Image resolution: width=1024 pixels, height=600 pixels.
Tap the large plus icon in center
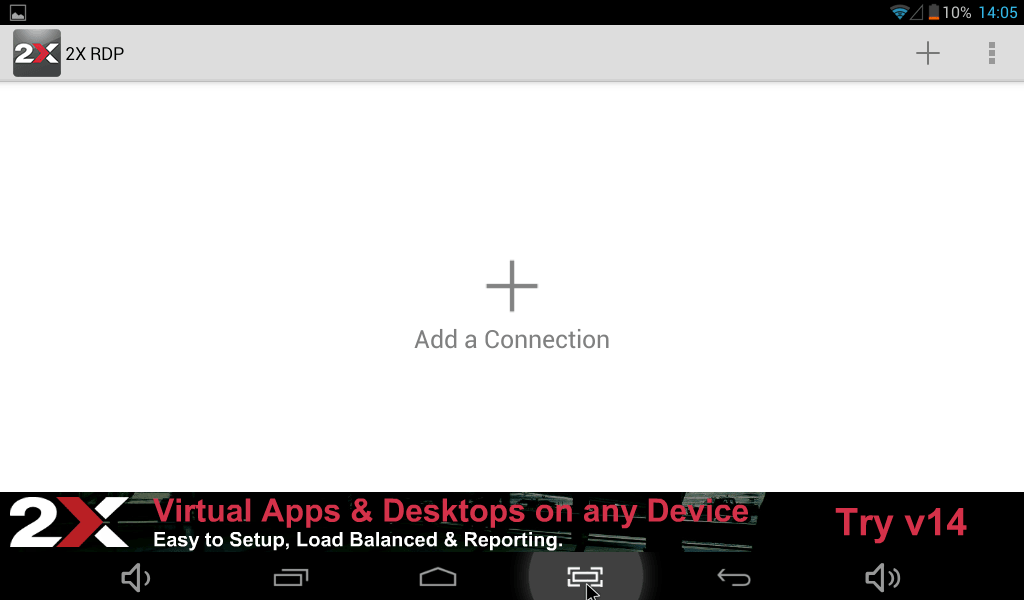tap(512, 286)
